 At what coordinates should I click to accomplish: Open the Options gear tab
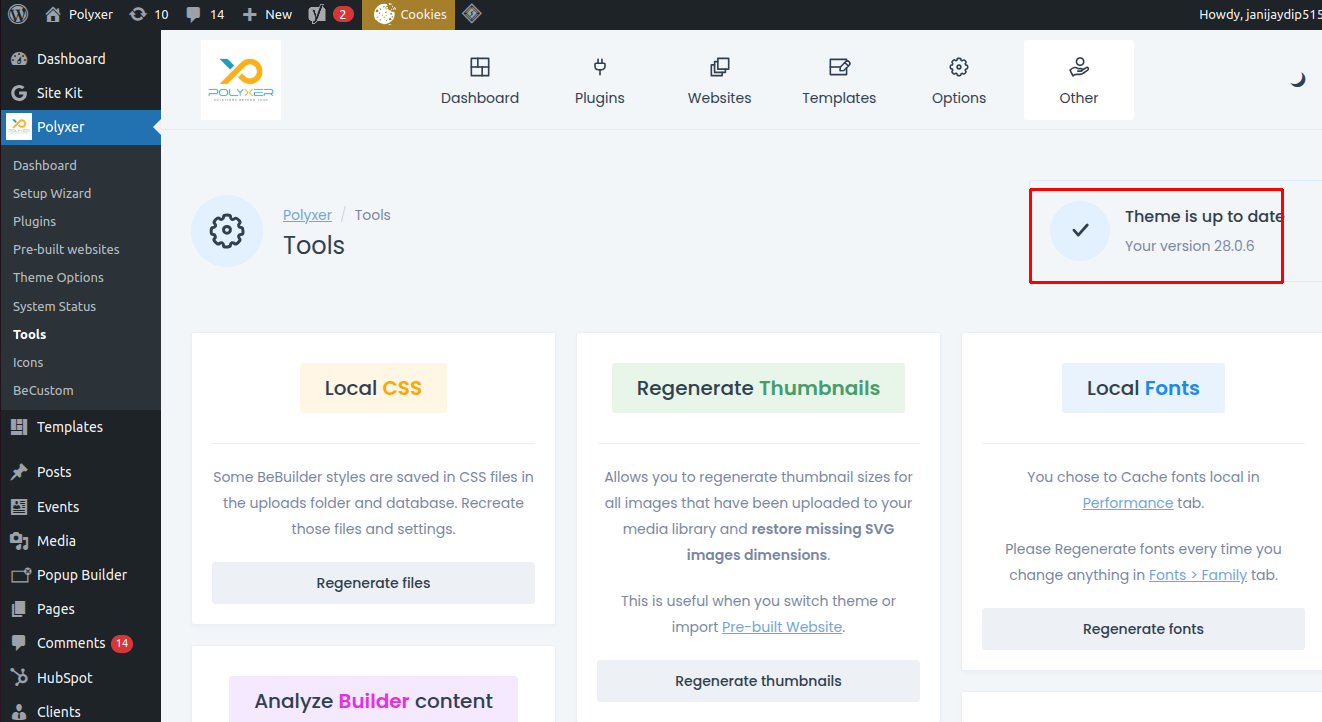coord(959,80)
